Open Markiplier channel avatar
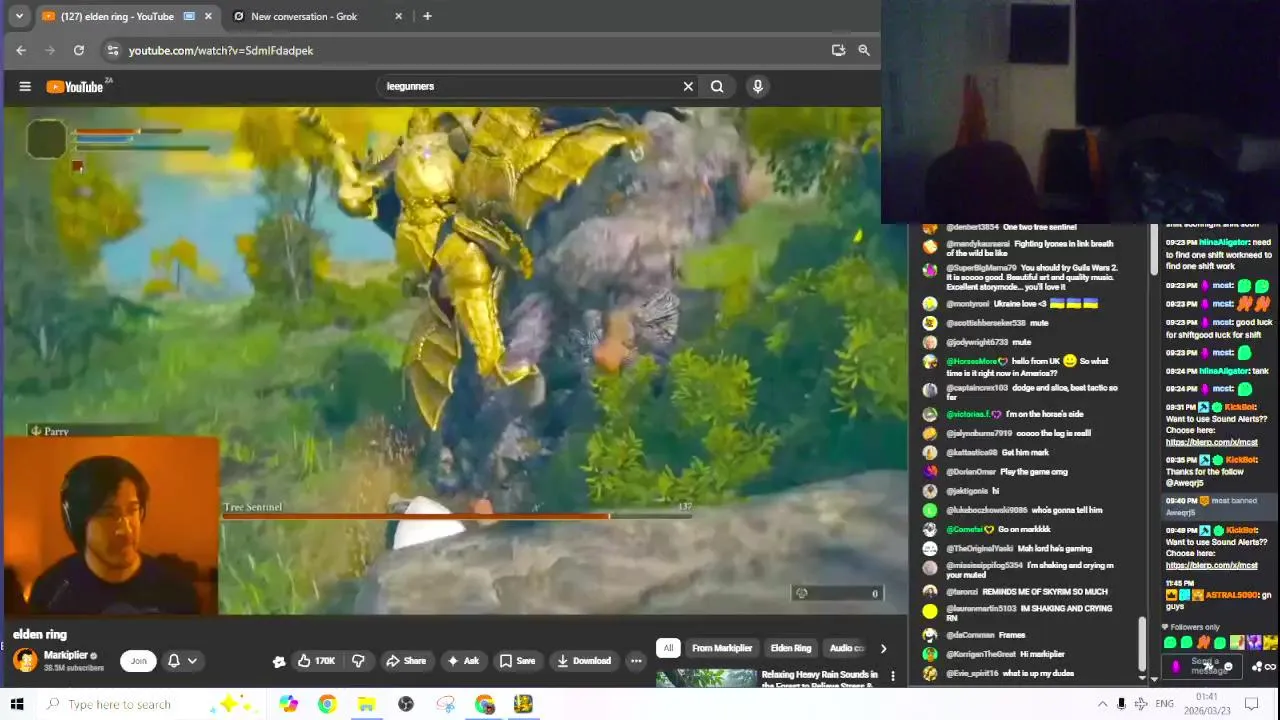Viewport: 1280px width, 720px height. tap(25, 660)
